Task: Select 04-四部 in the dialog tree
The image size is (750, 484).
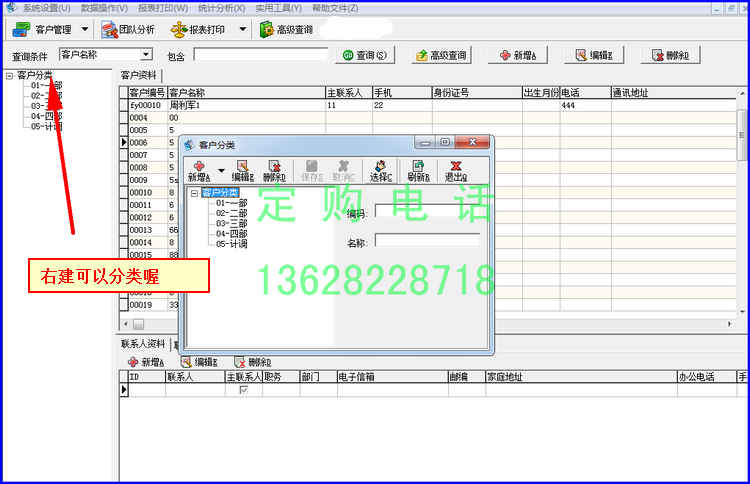Action: pyautogui.click(x=232, y=234)
